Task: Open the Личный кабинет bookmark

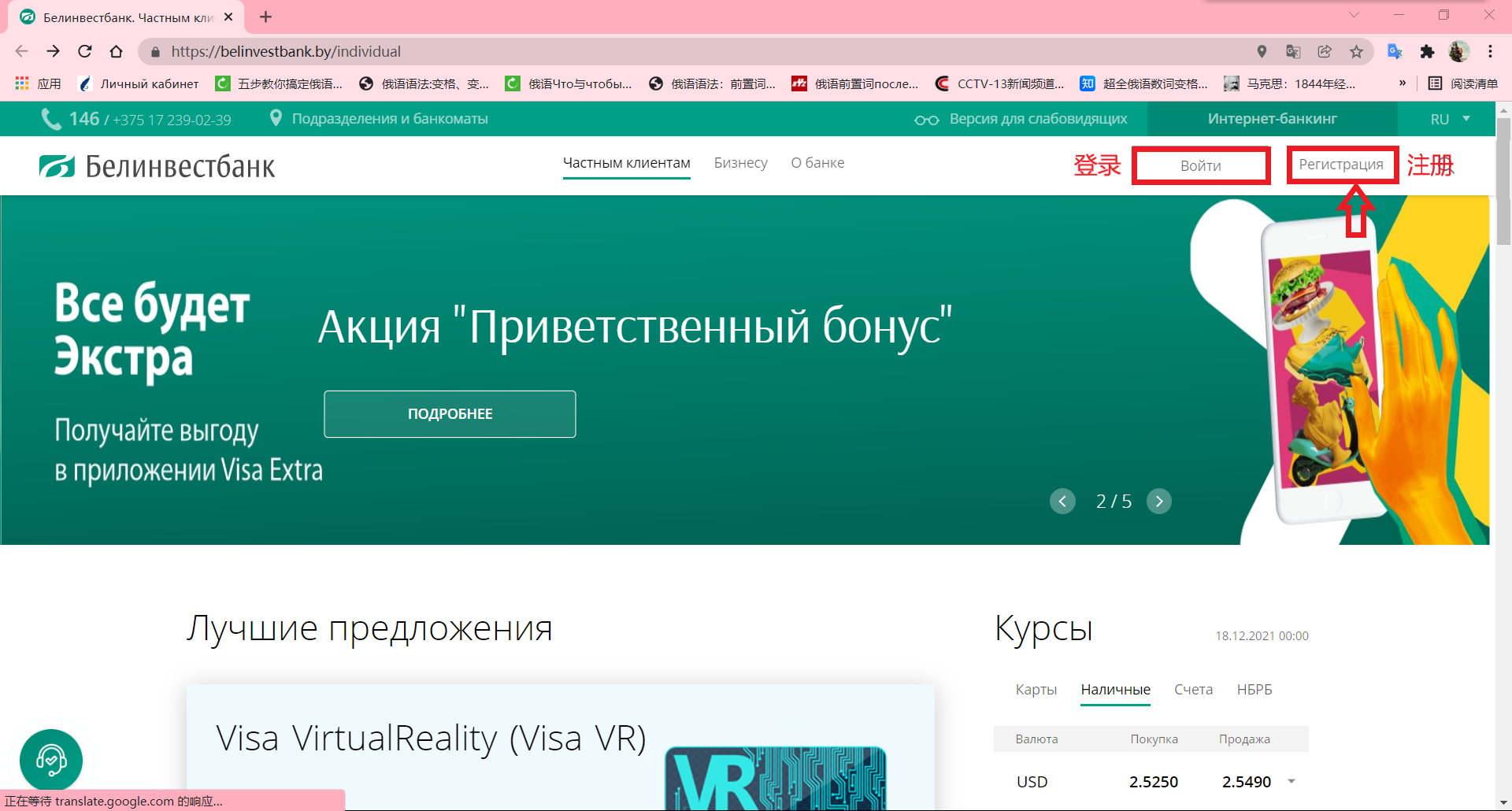Action: (x=139, y=83)
